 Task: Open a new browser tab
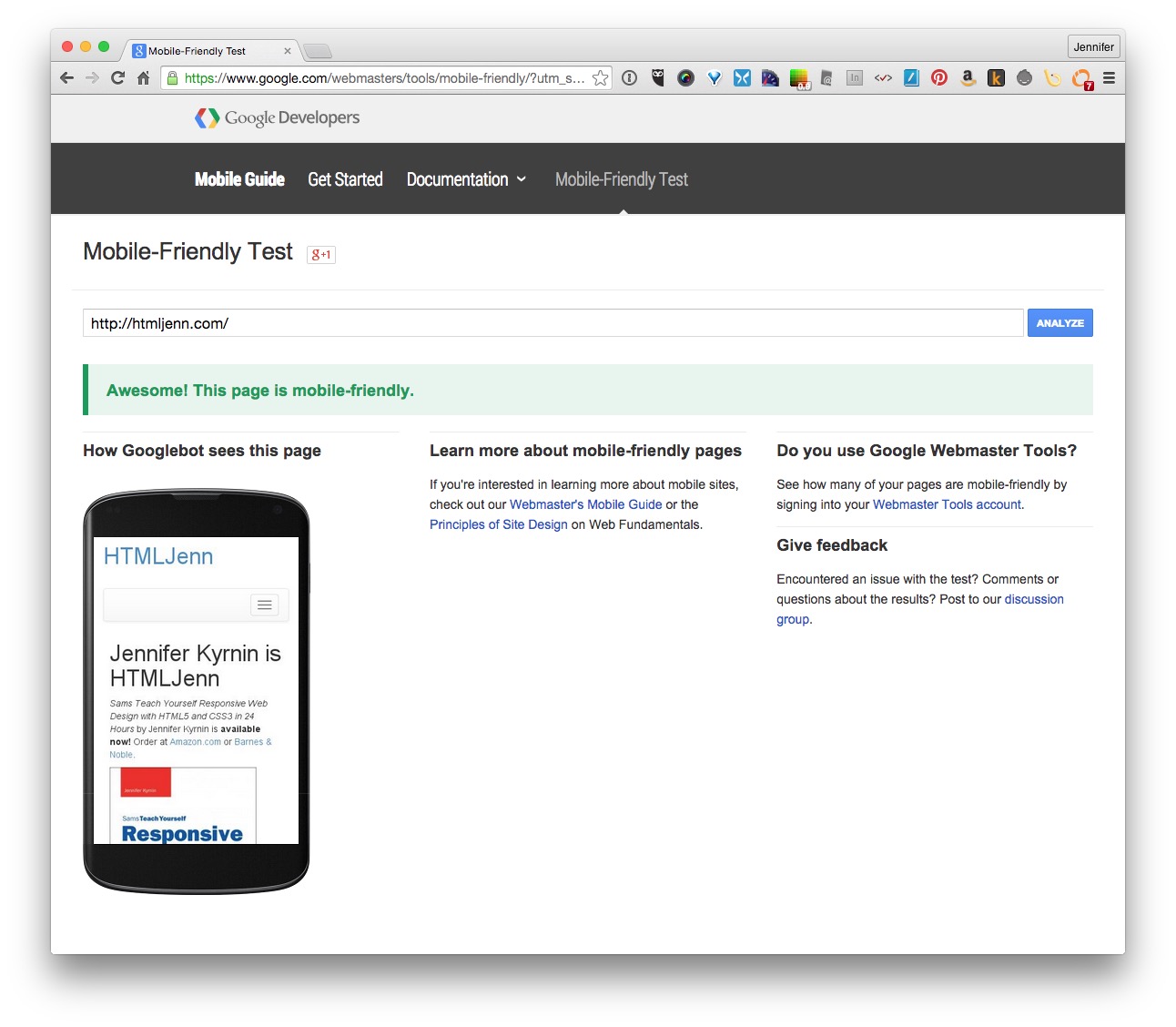(318, 51)
